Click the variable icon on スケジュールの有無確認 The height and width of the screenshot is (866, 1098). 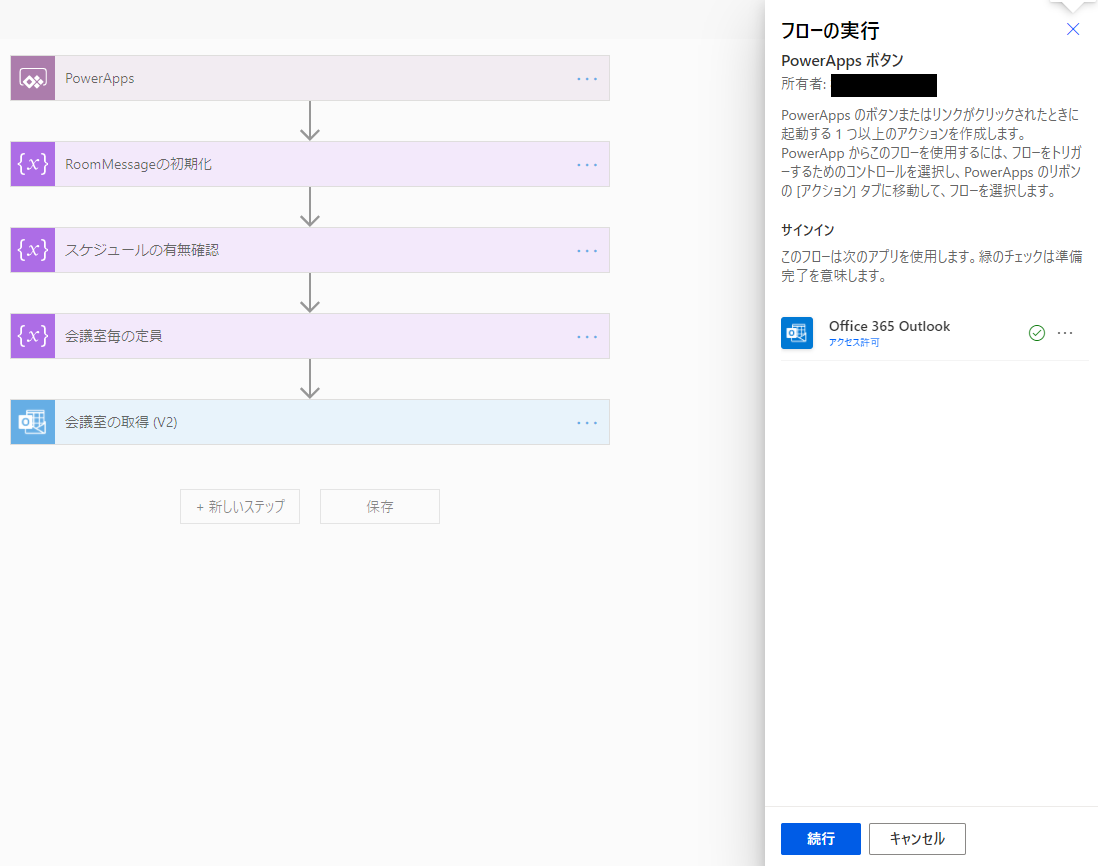tap(32, 250)
